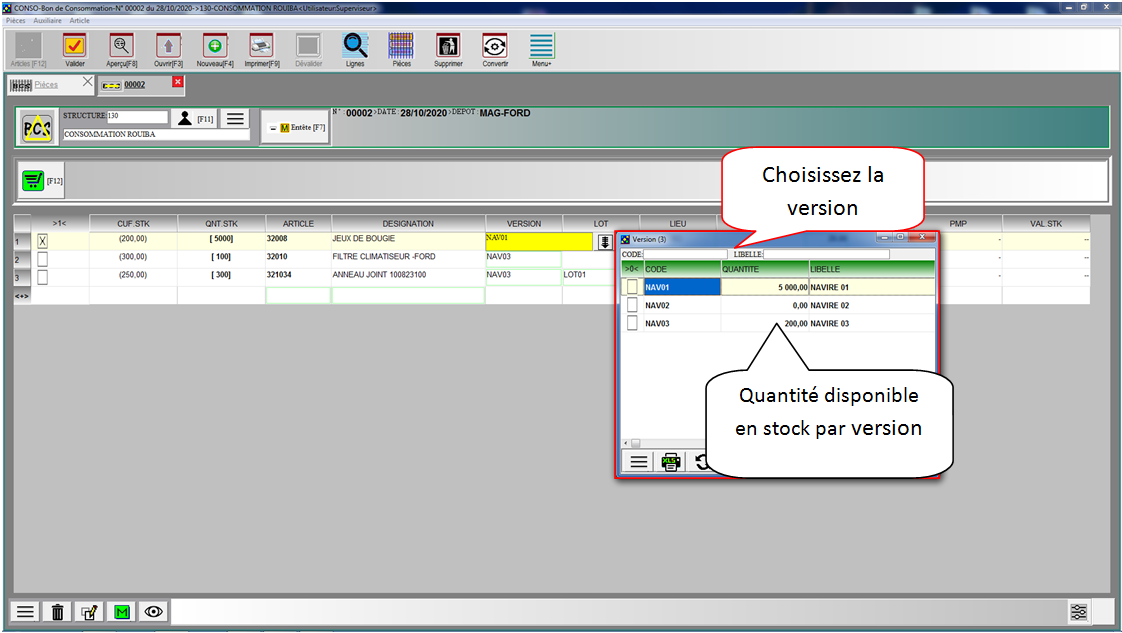Click the Valider checkmark icon
1122x633 pixels.
pyautogui.click(x=75, y=46)
